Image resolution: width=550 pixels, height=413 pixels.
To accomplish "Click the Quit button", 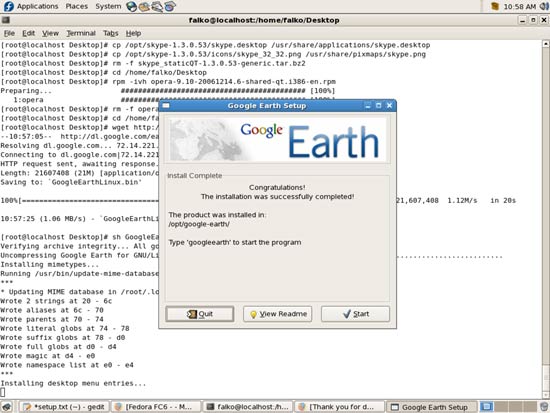I will pos(200,314).
